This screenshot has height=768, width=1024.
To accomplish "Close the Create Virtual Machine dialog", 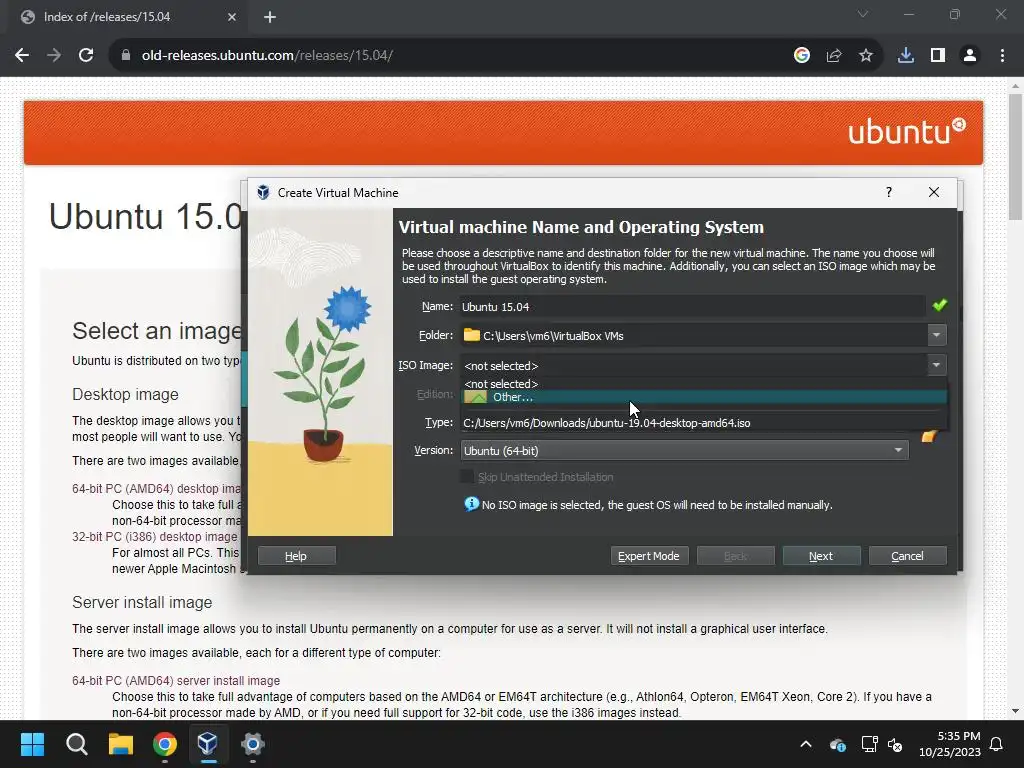I will tap(934, 192).
